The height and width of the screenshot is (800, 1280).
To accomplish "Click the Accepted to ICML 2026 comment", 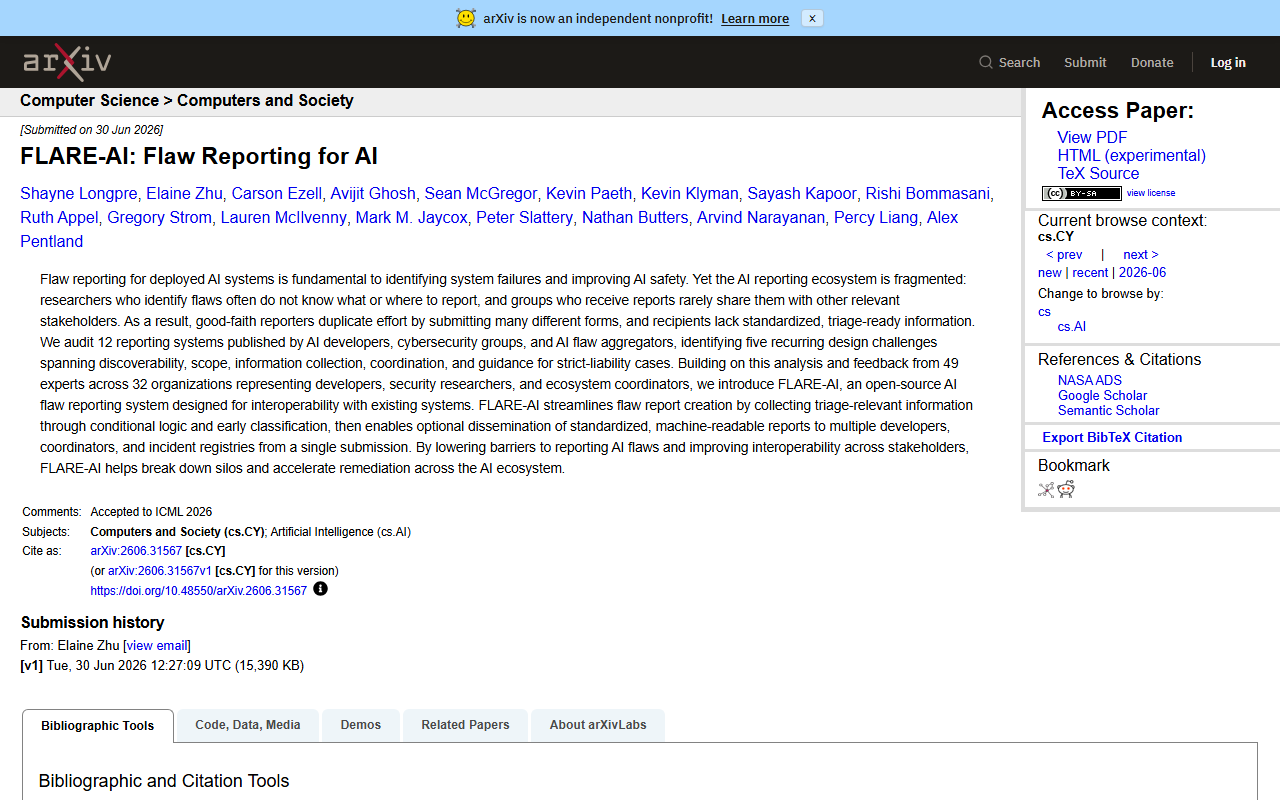I will [151, 512].
